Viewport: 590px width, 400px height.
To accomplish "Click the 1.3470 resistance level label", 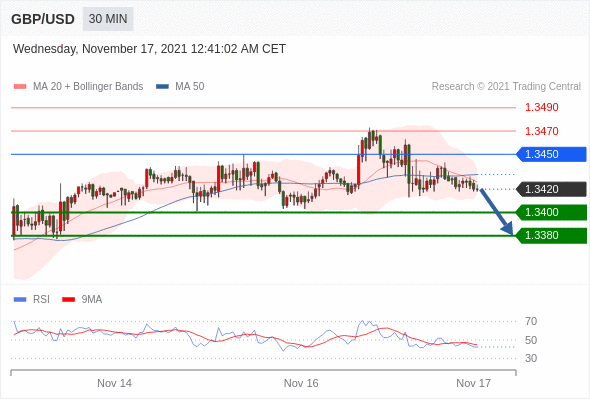I will tap(542, 131).
